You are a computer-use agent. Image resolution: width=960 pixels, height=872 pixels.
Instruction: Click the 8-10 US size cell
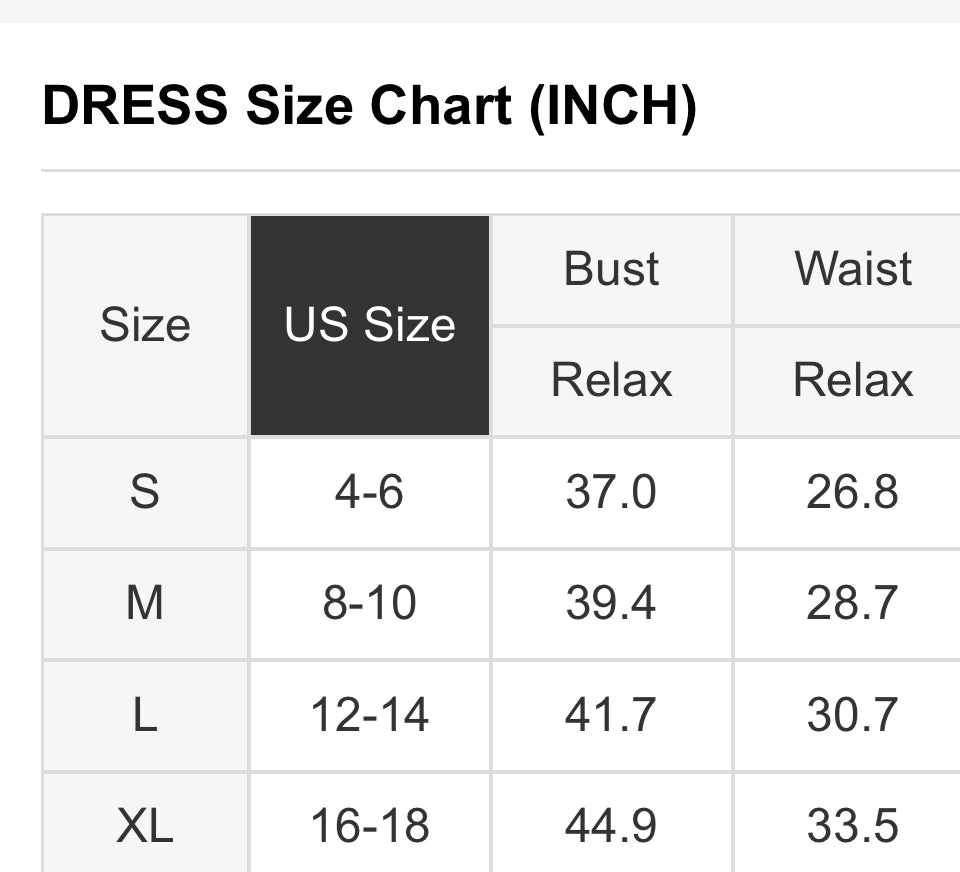[370, 604]
